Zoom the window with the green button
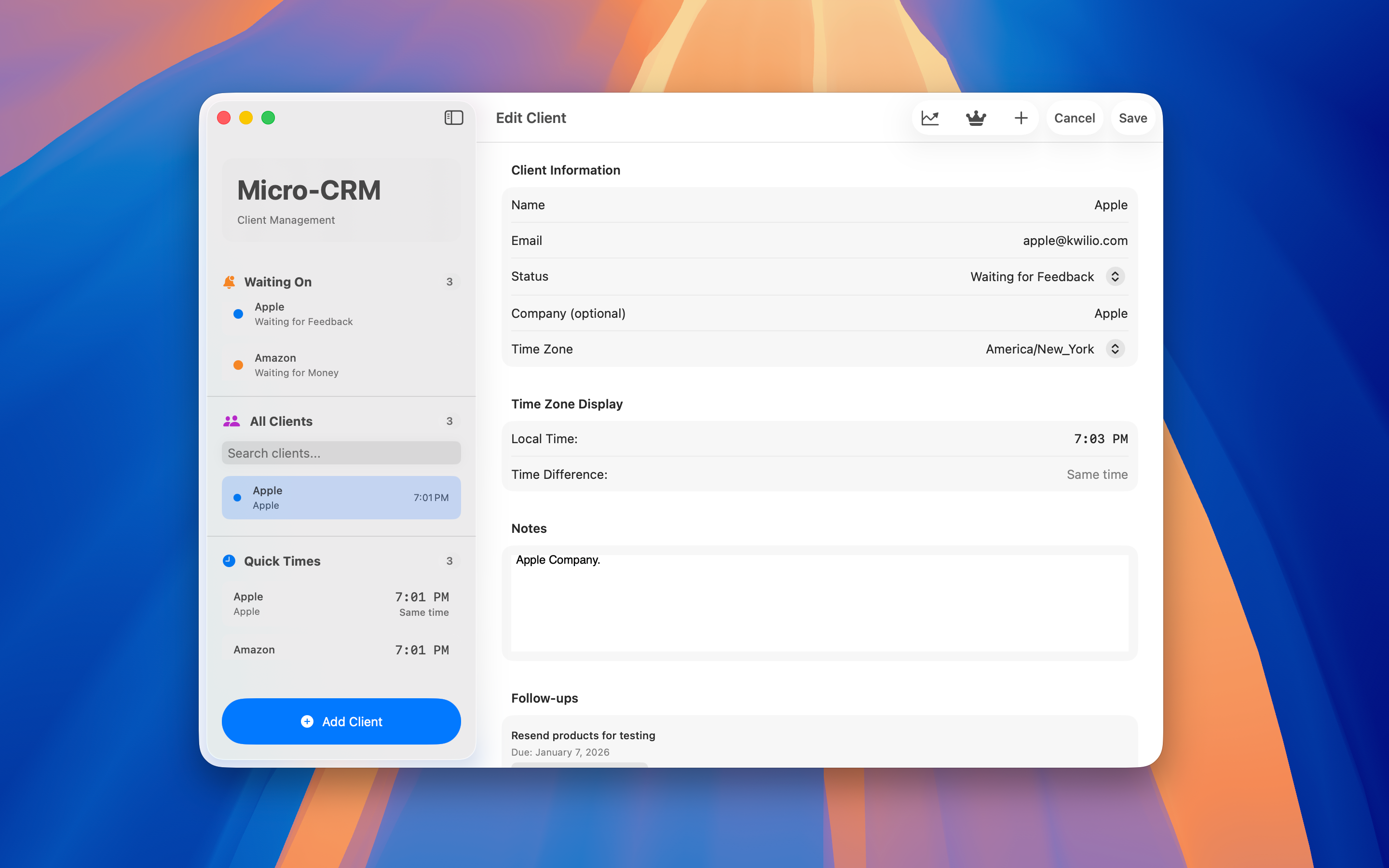This screenshot has width=1389, height=868. click(268, 118)
